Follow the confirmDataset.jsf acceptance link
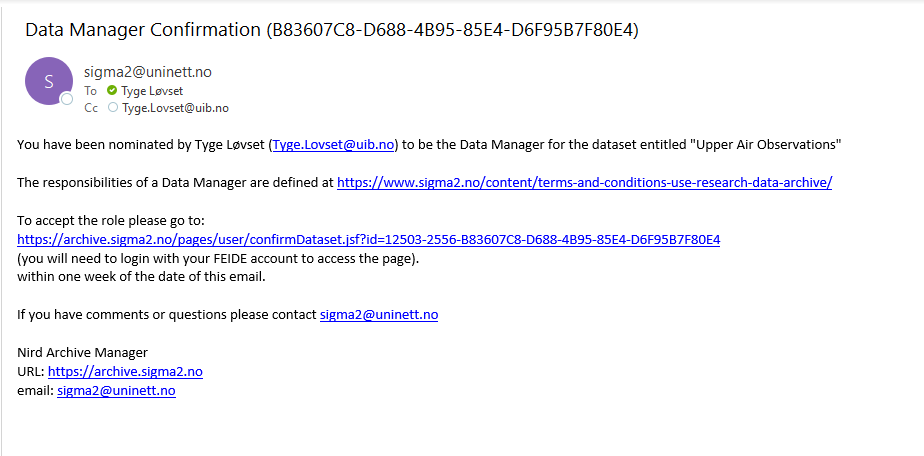 coord(368,239)
